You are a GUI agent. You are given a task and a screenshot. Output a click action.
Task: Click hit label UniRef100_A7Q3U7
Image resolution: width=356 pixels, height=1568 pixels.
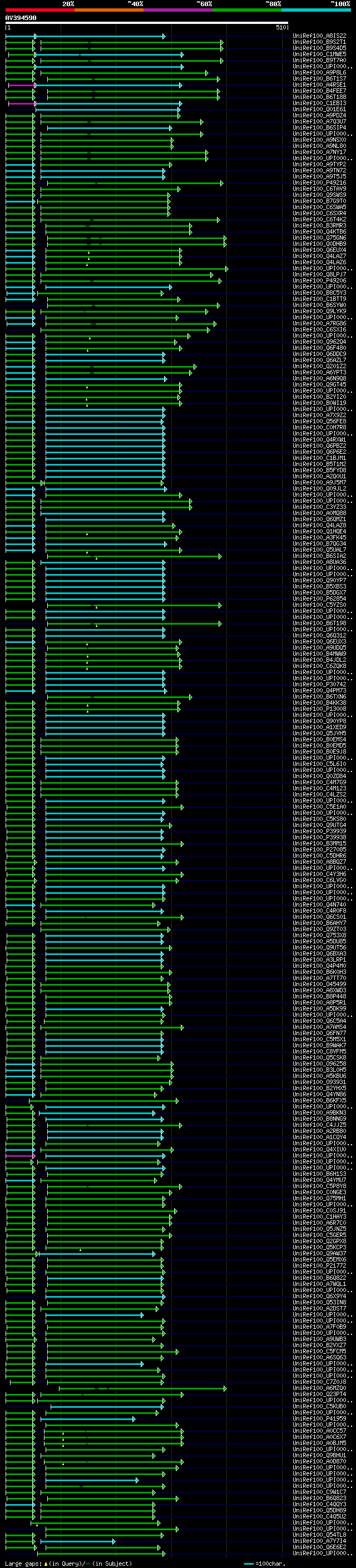tap(319, 121)
